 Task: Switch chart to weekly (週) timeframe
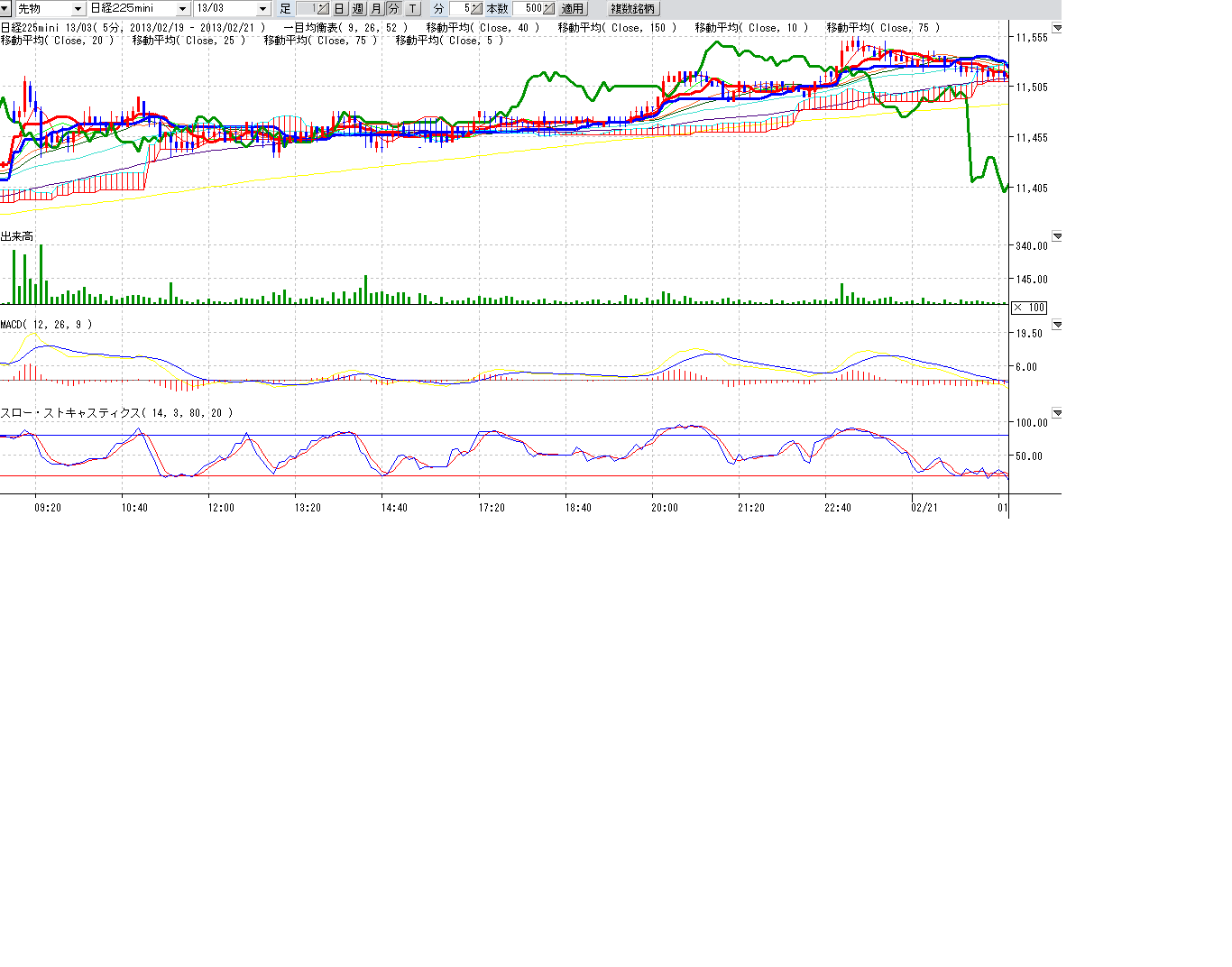[x=358, y=9]
